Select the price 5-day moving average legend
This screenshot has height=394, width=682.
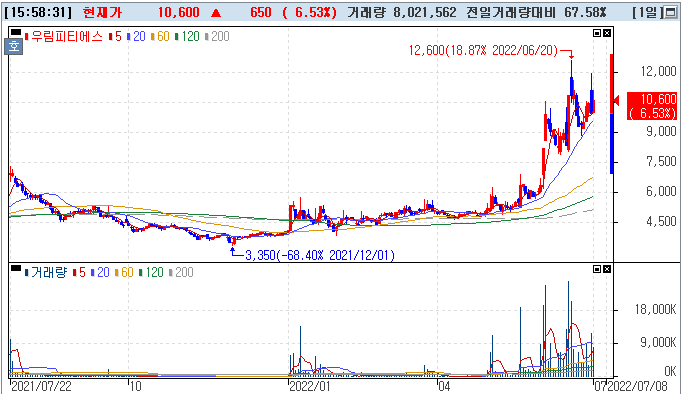click(115, 37)
